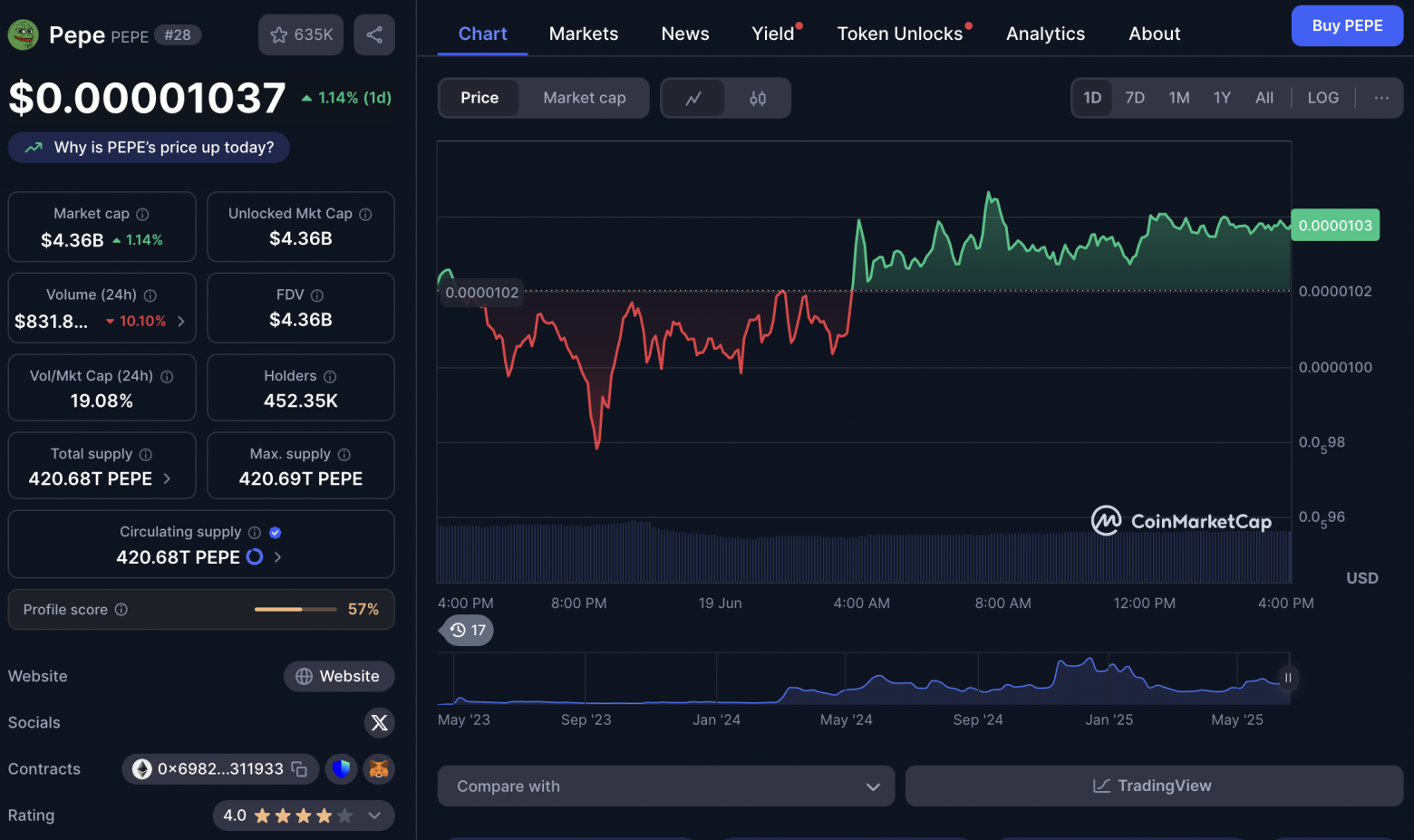
Task: Open the Analytics tab
Action: point(1045,34)
